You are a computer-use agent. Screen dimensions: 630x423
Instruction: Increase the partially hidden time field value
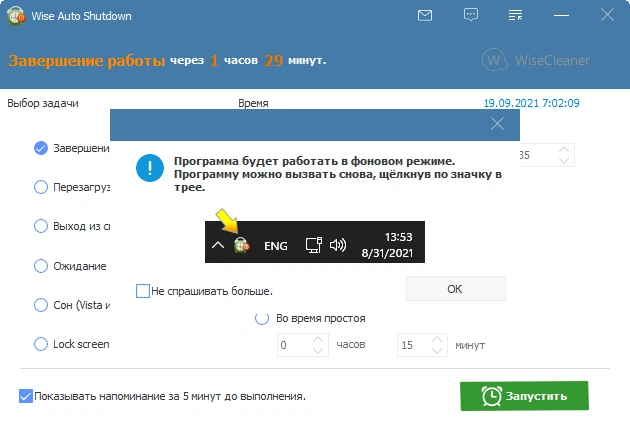(564, 149)
